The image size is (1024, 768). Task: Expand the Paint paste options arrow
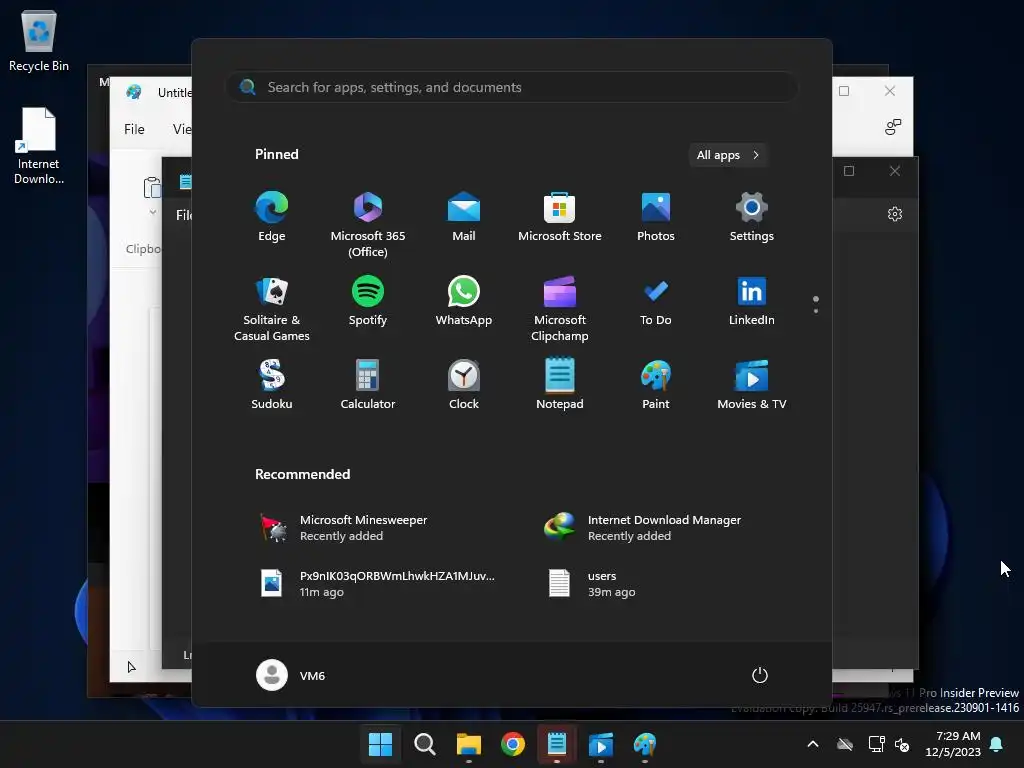(x=153, y=212)
